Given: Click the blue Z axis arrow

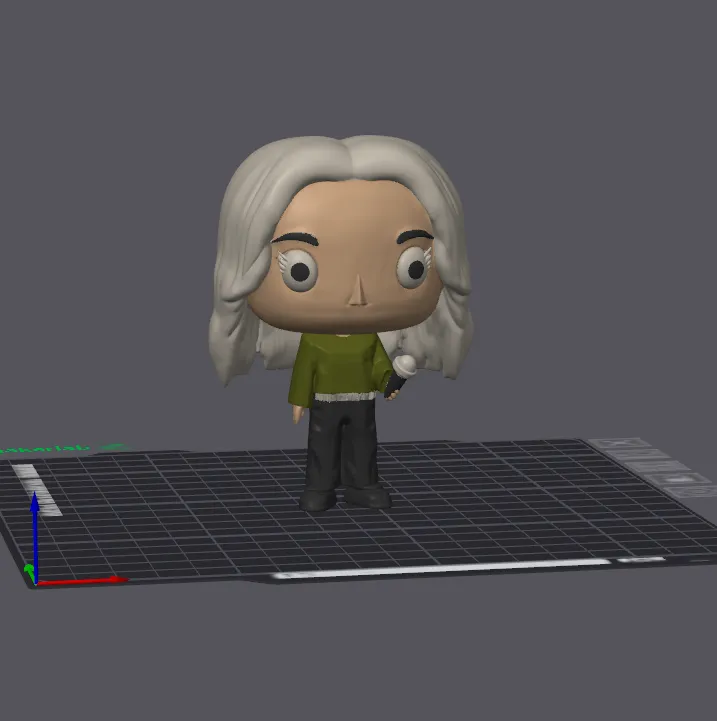Looking at the screenshot, I should click(34, 536).
